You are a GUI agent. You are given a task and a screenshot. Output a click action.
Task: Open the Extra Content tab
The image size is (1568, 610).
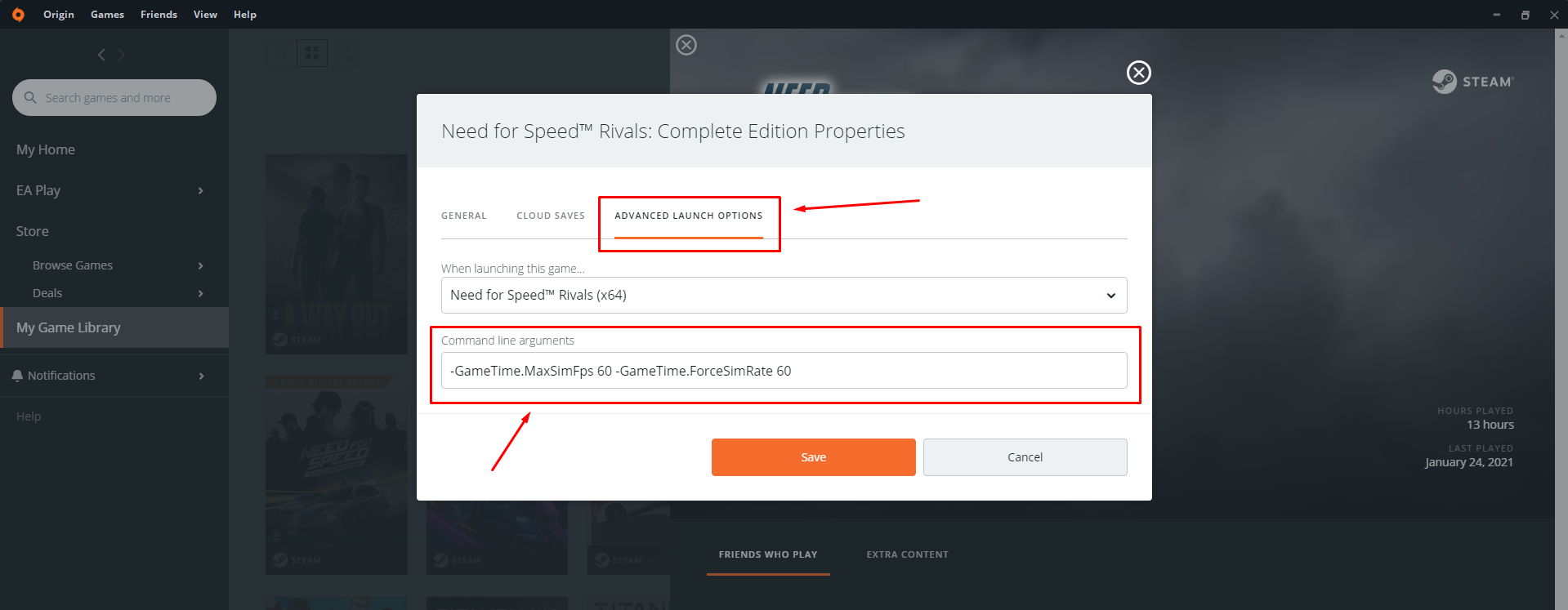pos(907,554)
